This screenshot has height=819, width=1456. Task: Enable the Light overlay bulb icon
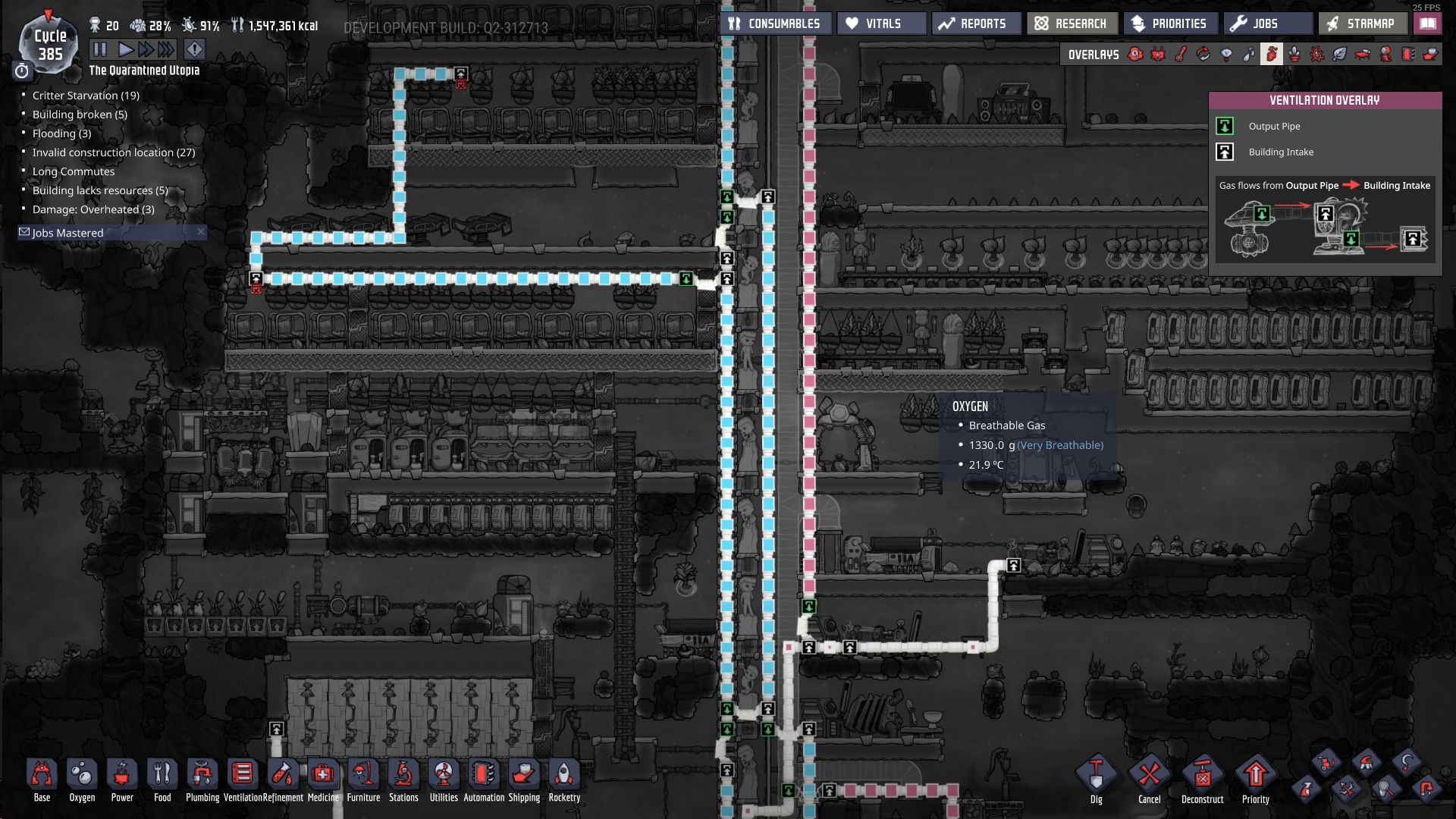click(x=1226, y=55)
